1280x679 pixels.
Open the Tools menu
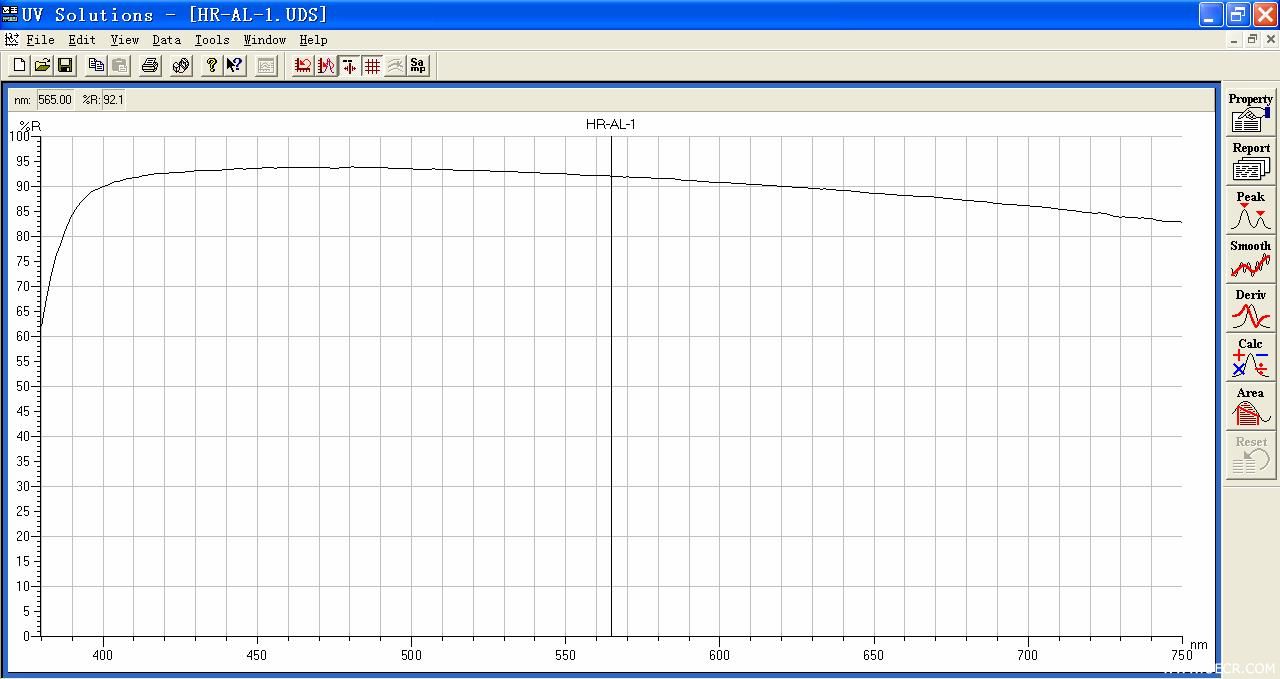(212, 40)
